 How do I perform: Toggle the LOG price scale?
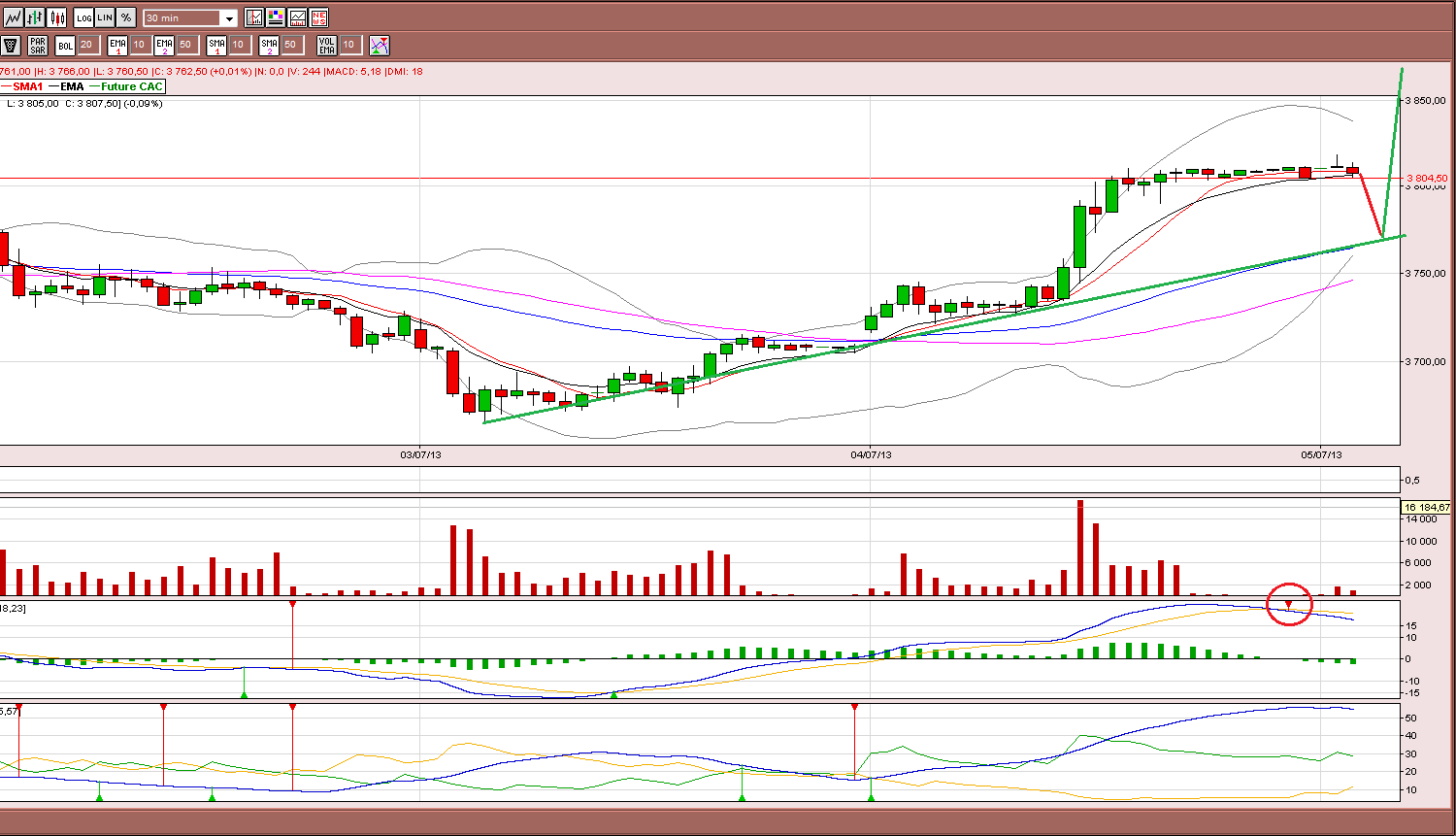(x=83, y=17)
